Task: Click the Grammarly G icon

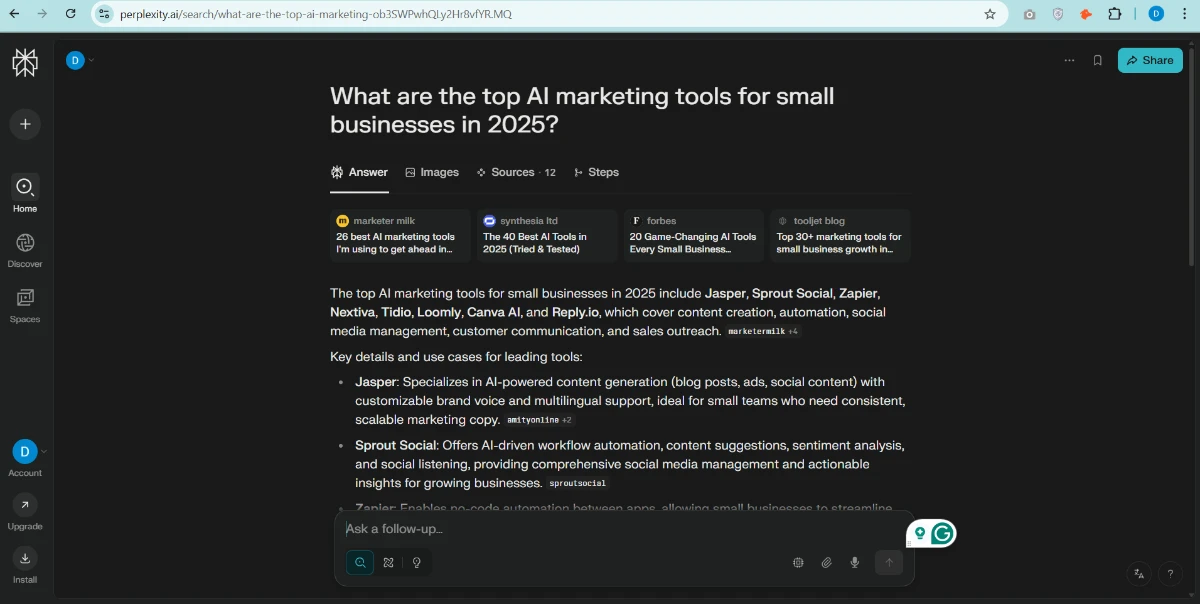Action: click(942, 534)
